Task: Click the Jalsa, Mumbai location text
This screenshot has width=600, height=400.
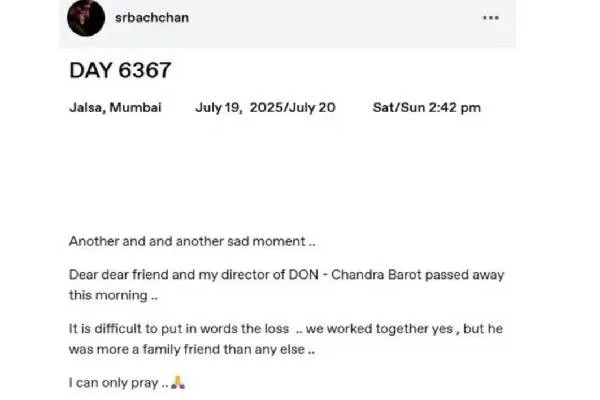Action: click(x=115, y=108)
